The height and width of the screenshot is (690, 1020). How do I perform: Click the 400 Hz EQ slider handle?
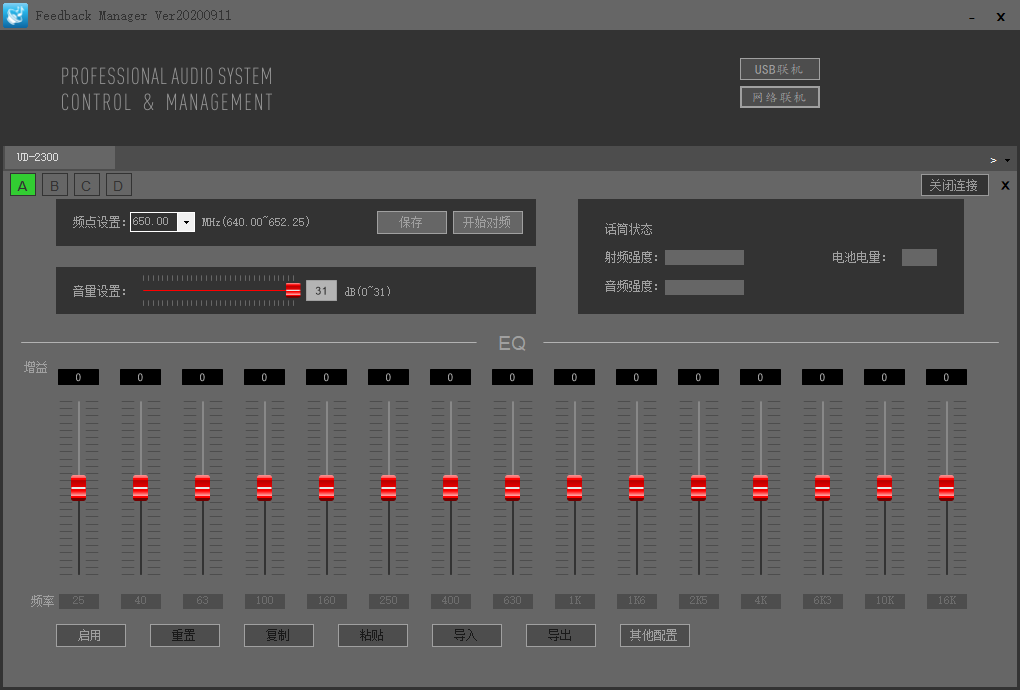450,487
